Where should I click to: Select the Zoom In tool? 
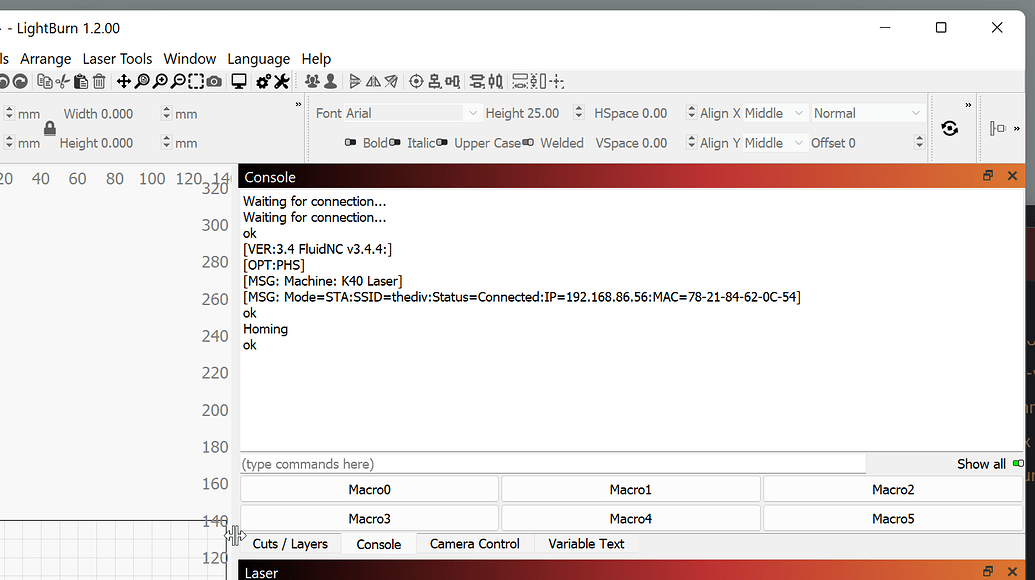click(159, 81)
